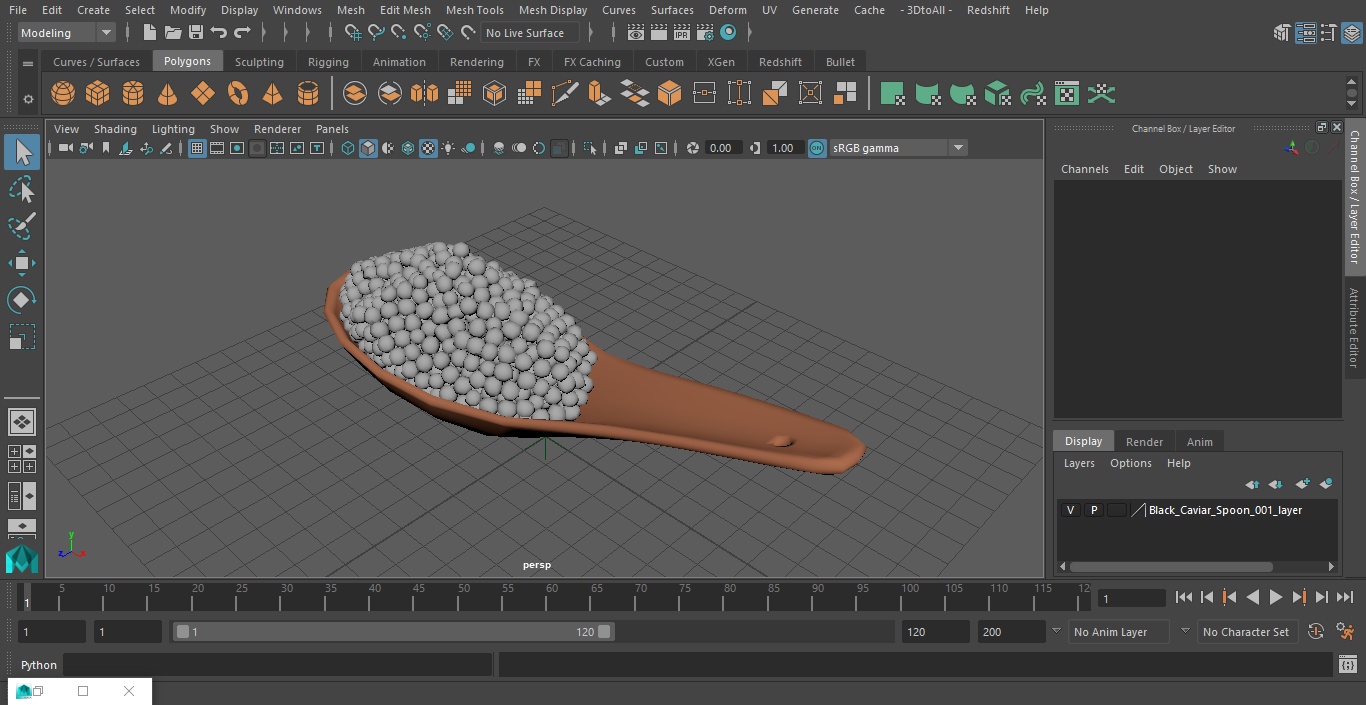This screenshot has height=705, width=1366.
Task: Play the animation forward
Action: coord(1276,597)
